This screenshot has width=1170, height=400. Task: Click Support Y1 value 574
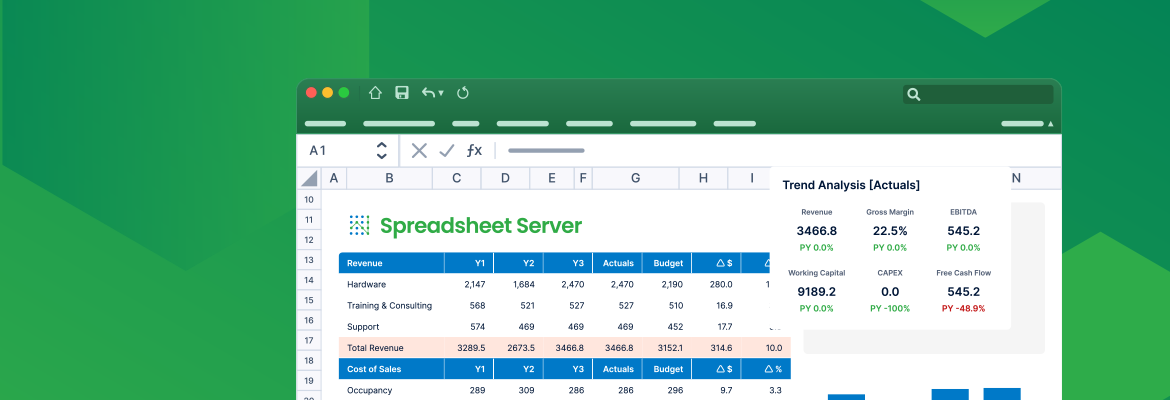click(x=478, y=327)
